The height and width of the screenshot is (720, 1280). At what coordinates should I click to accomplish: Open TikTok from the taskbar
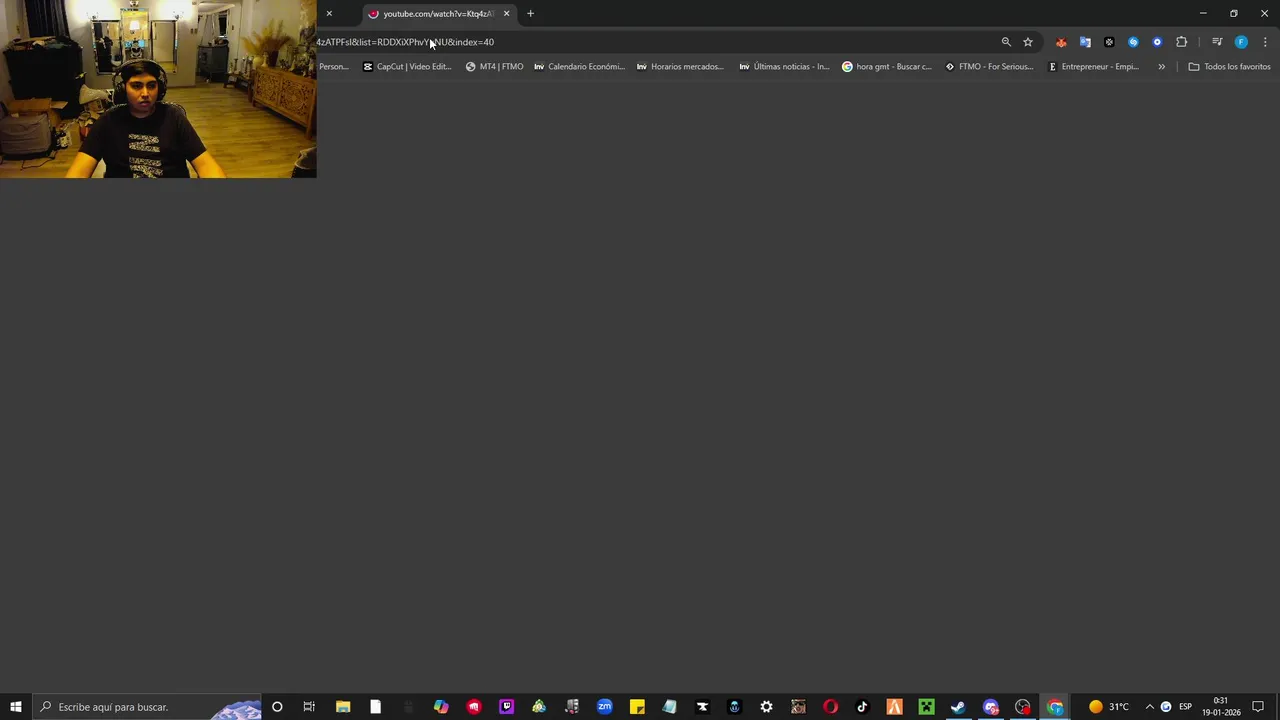point(862,707)
